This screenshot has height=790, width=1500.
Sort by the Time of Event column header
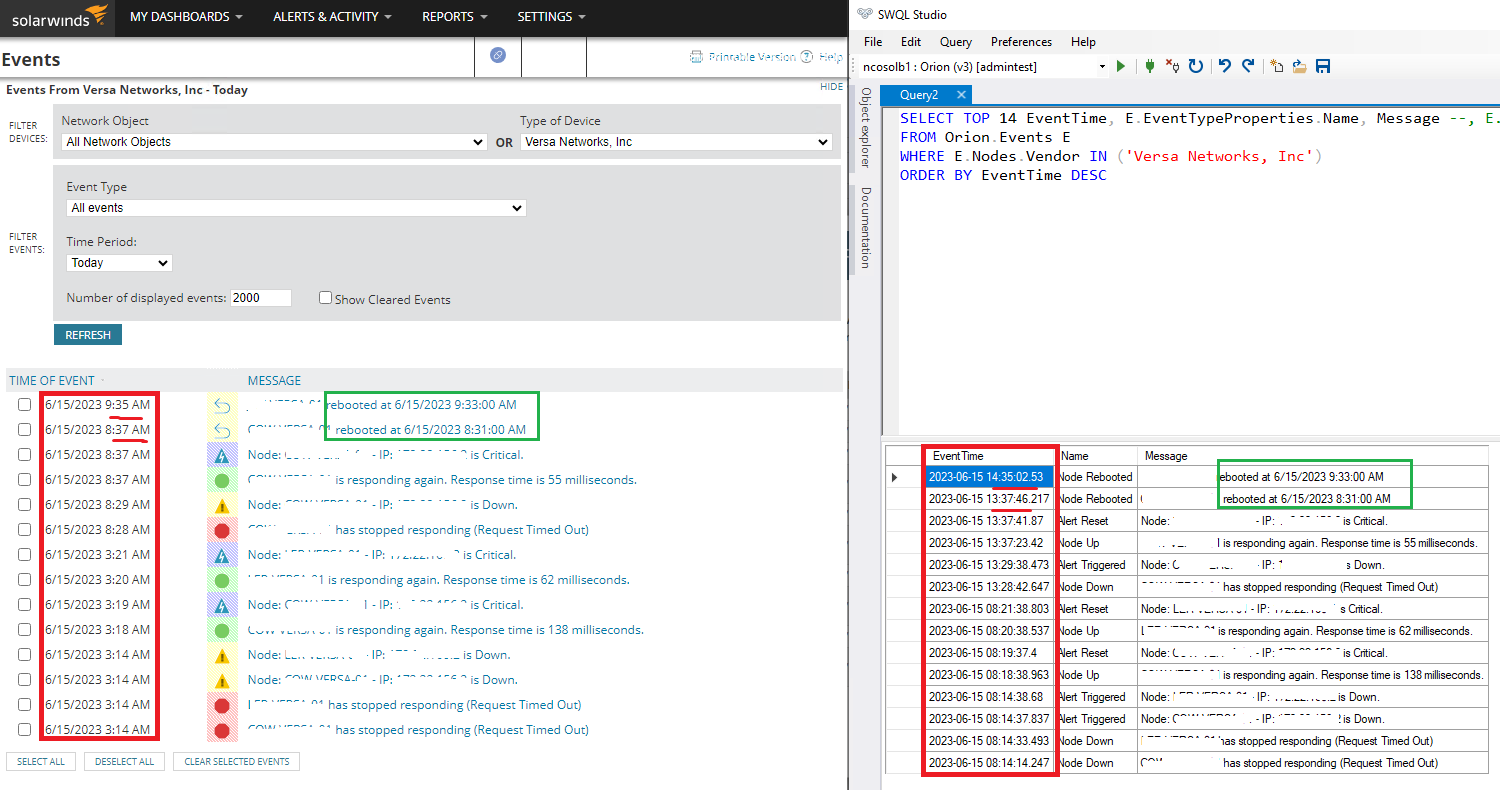coord(52,381)
